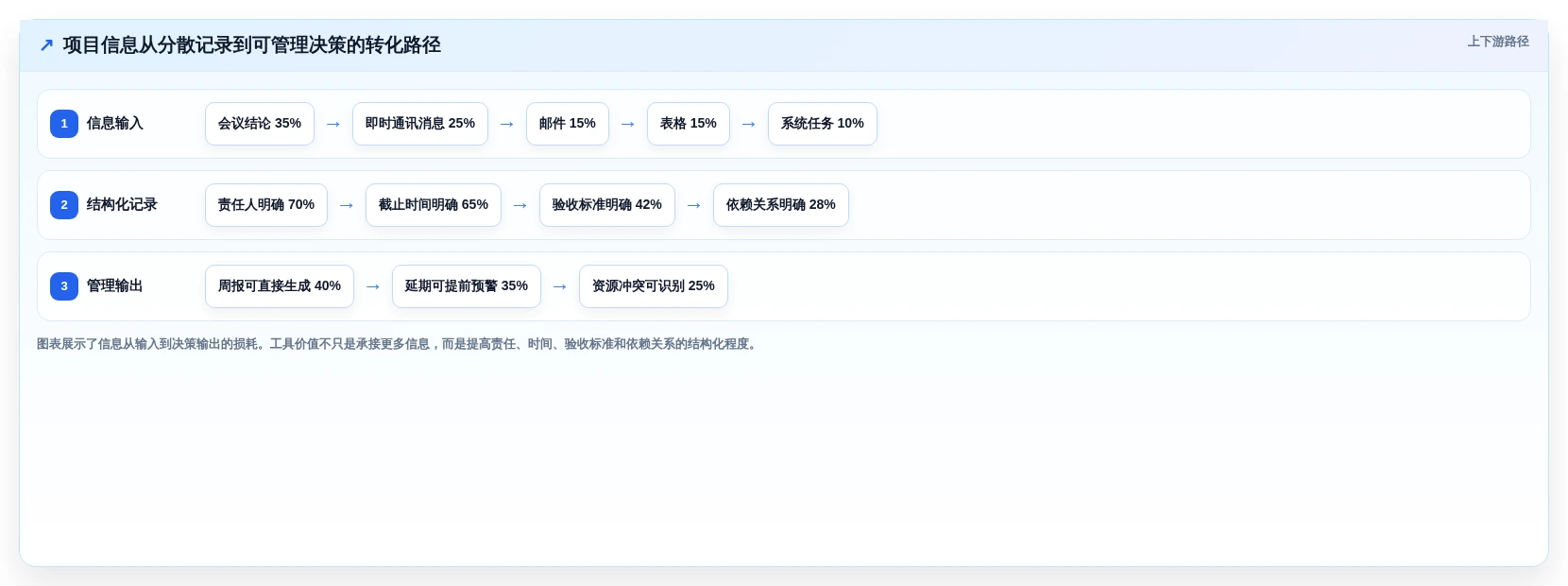
Task: Click the 信息输入 row label
Action: click(115, 124)
